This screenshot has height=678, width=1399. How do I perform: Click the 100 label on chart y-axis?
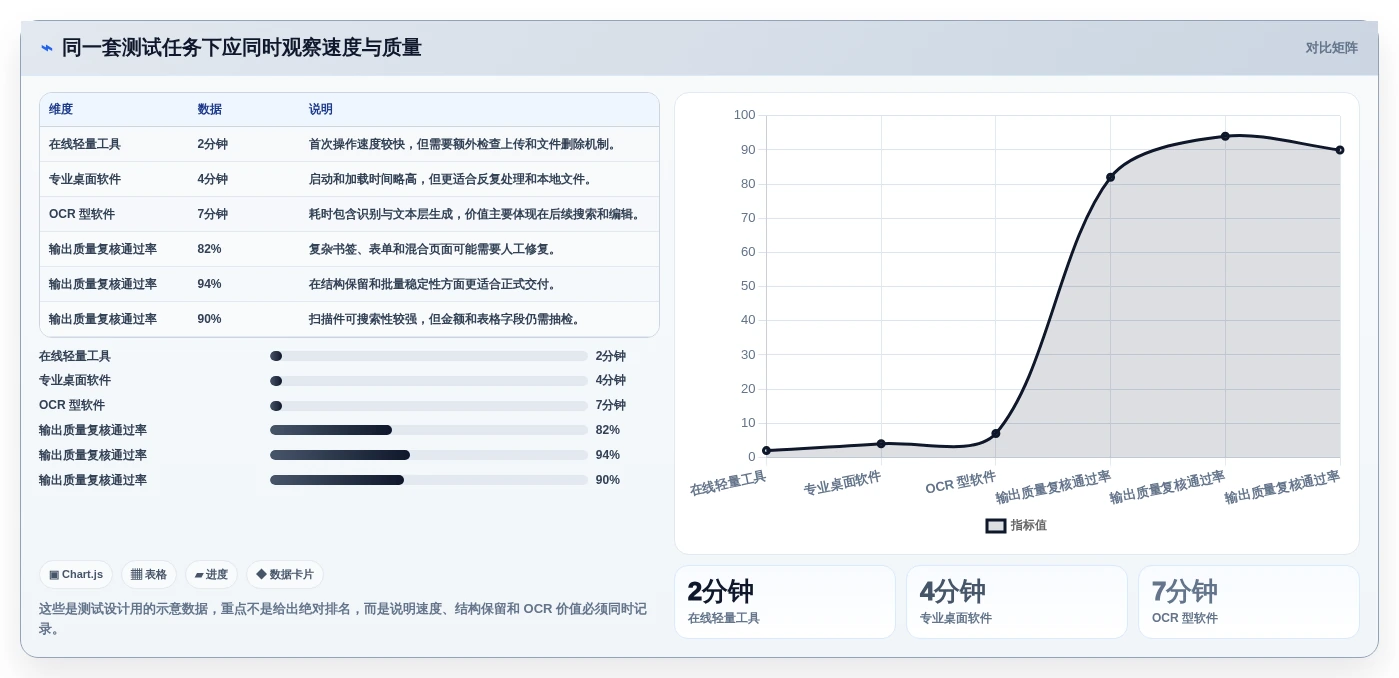[x=744, y=115]
